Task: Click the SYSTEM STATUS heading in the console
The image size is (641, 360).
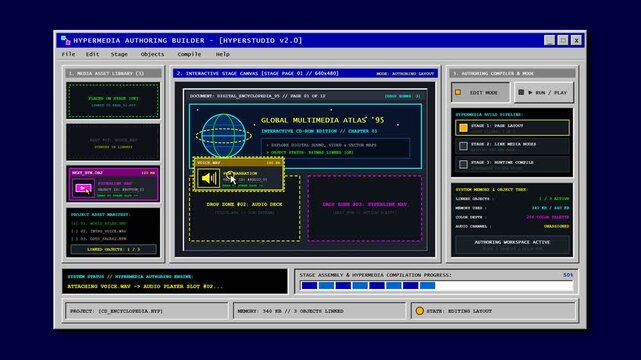Action: coord(130,277)
